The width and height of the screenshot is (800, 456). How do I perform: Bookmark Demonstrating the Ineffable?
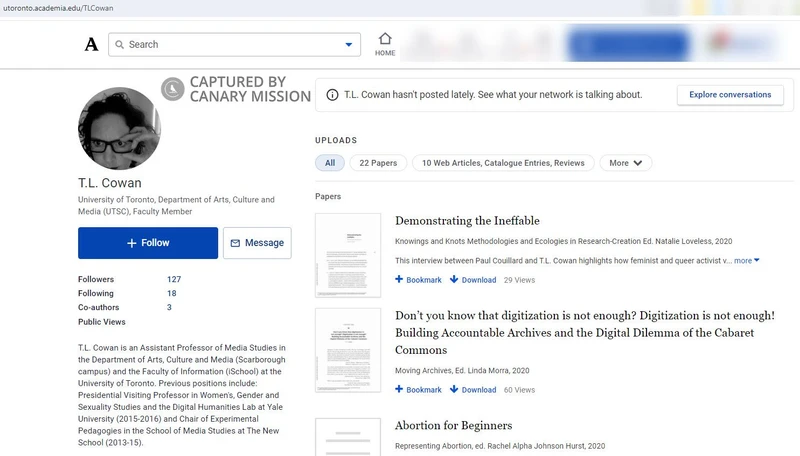pos(418,280)
